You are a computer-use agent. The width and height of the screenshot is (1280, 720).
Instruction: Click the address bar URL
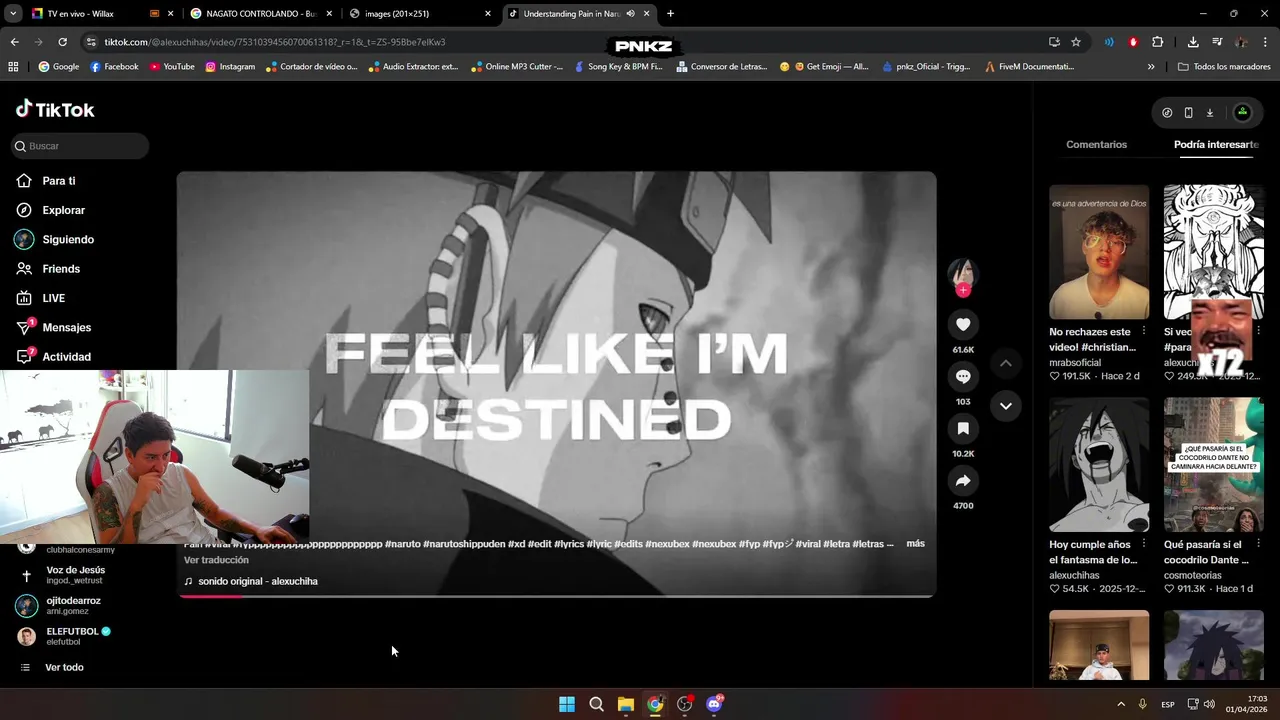[x=275, y=42]
